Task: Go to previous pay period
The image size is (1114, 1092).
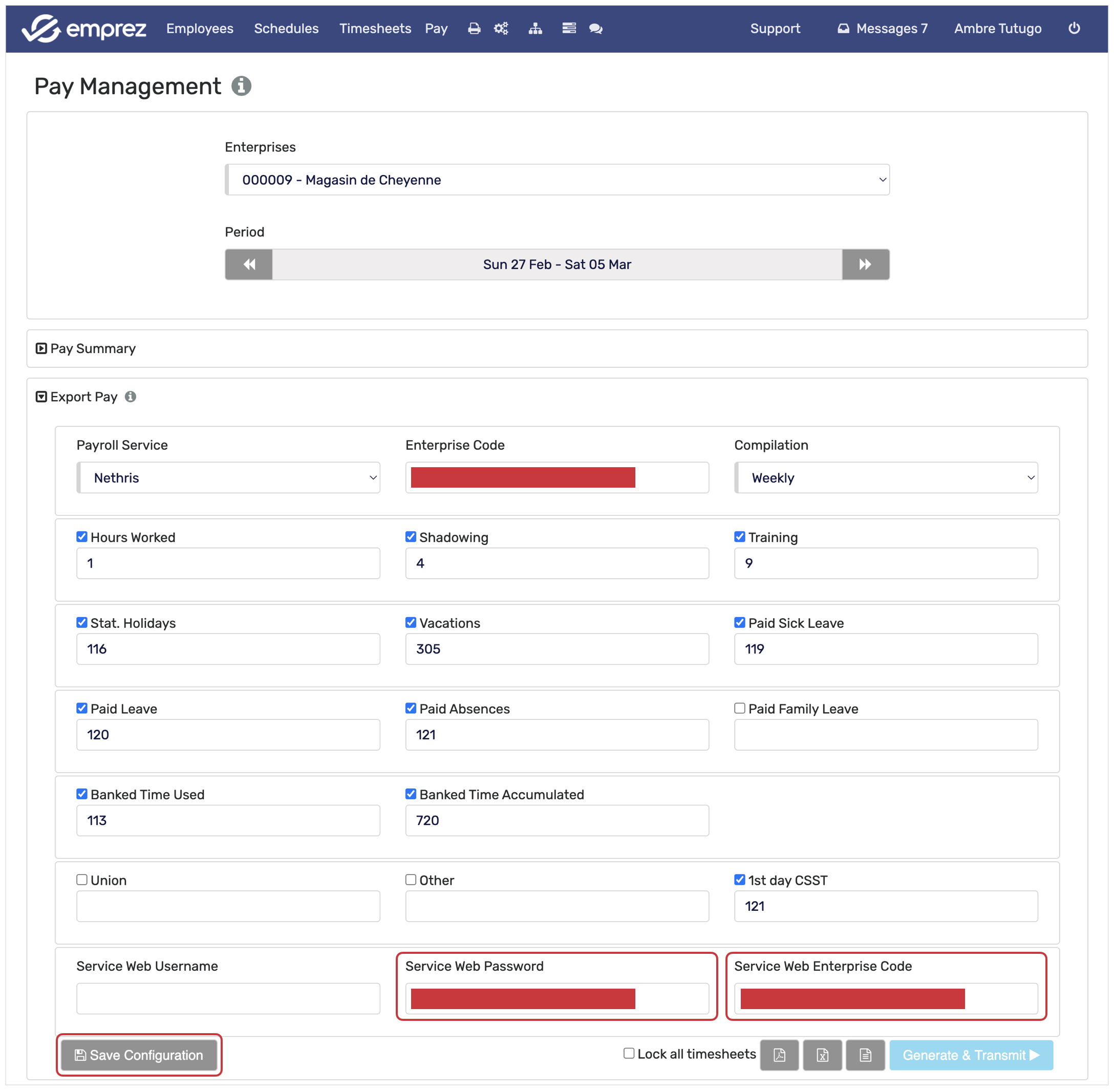Action: (248, 265)
